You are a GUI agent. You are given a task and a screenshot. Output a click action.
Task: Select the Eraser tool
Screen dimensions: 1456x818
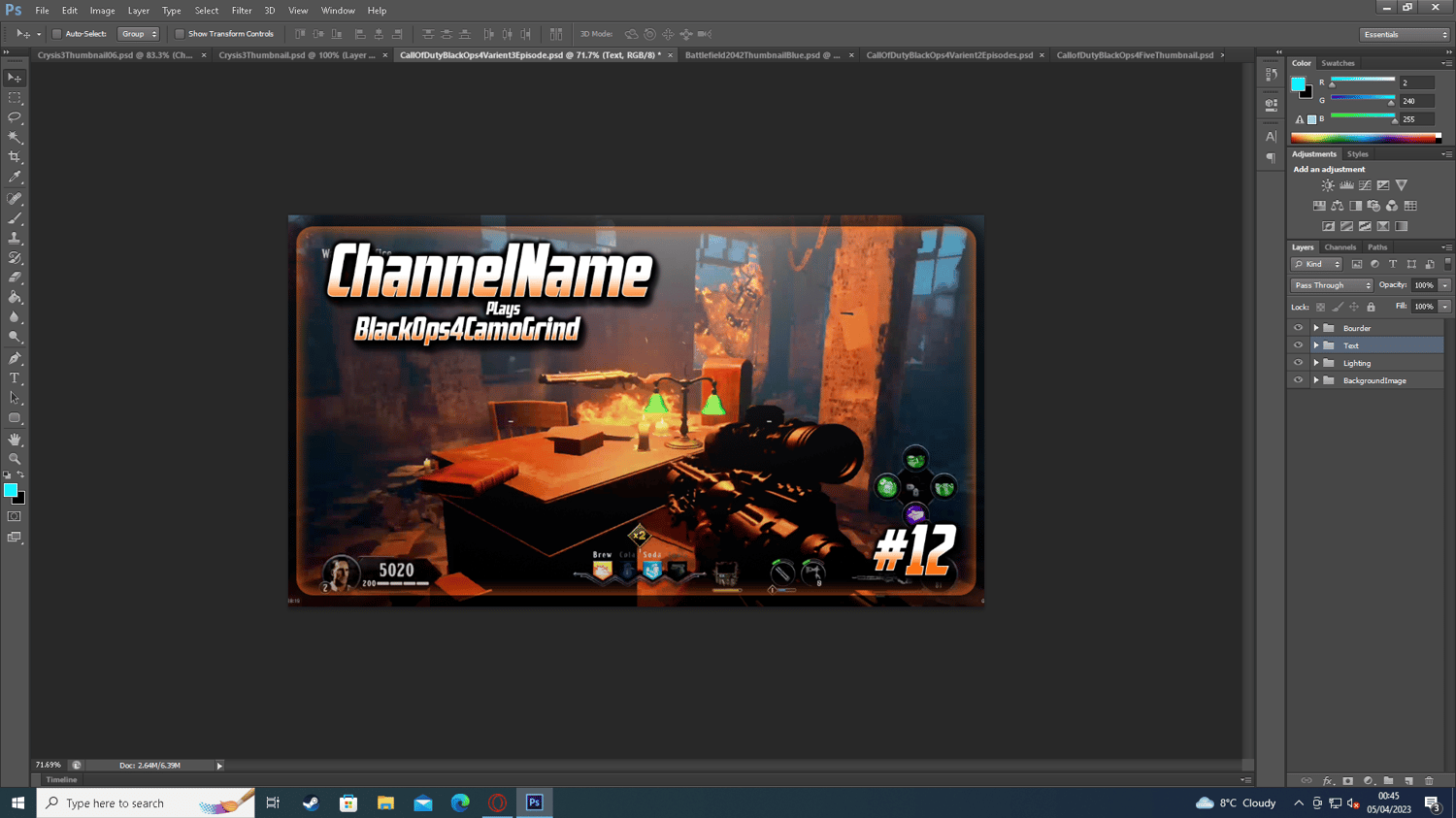coord(15,278)
